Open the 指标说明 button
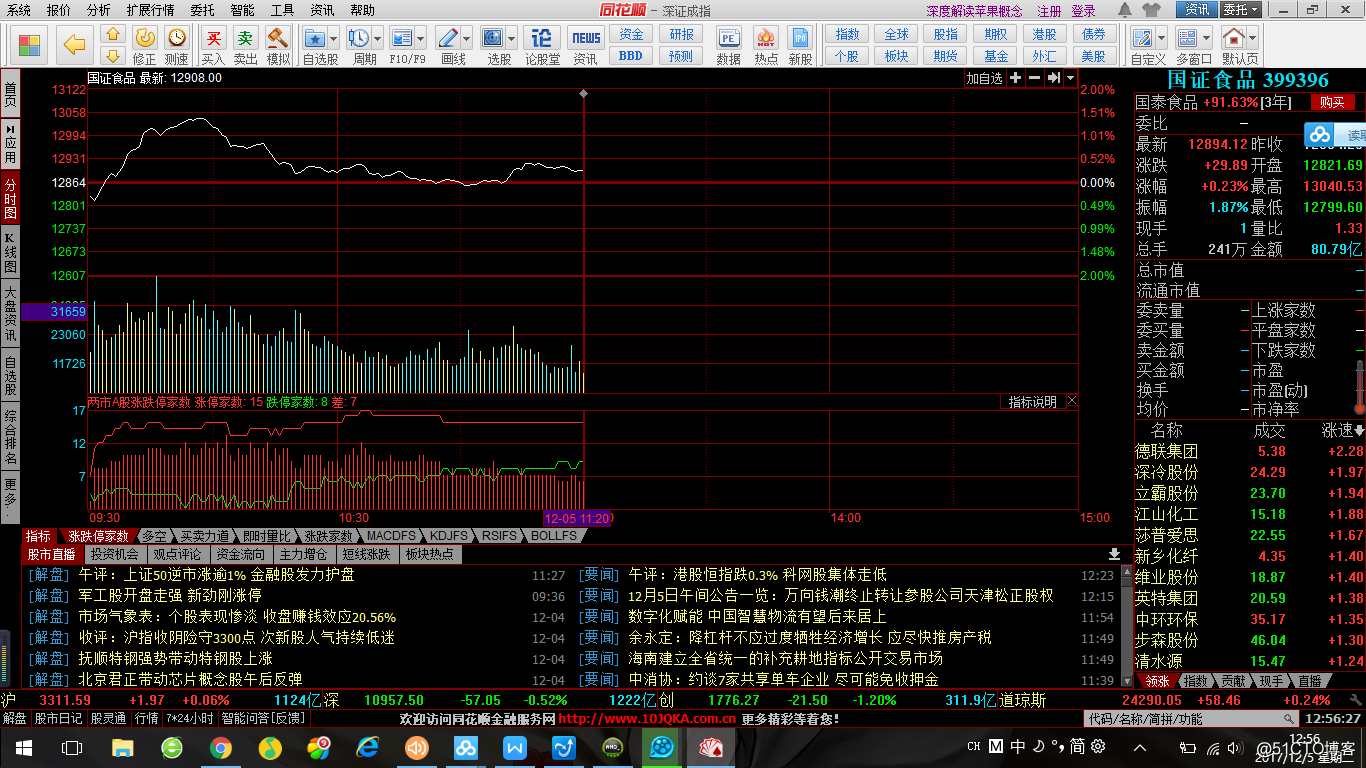1366x768 pixels. 1032,402
